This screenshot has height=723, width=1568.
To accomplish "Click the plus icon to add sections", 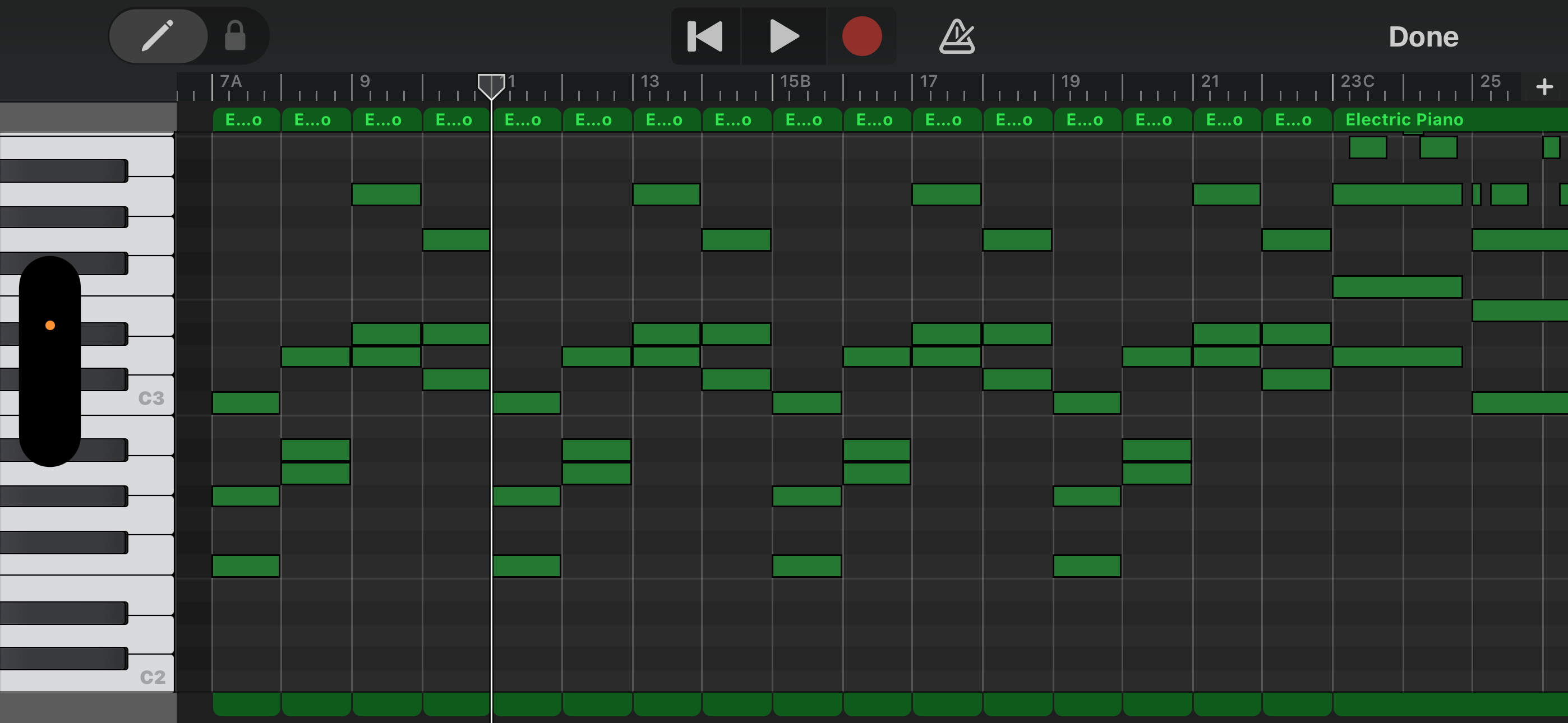I will click(x=1544, y=87).
